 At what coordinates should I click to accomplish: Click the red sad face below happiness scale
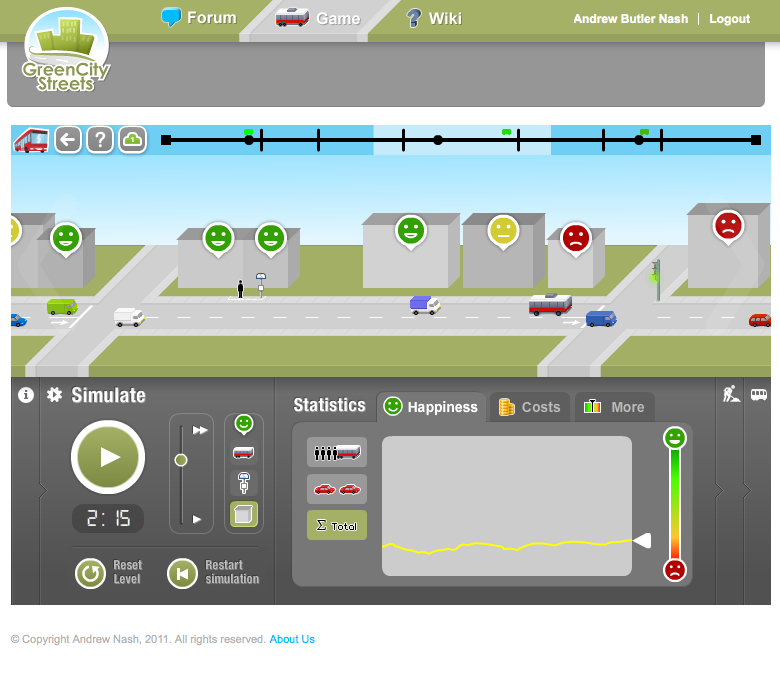[675, 570]
